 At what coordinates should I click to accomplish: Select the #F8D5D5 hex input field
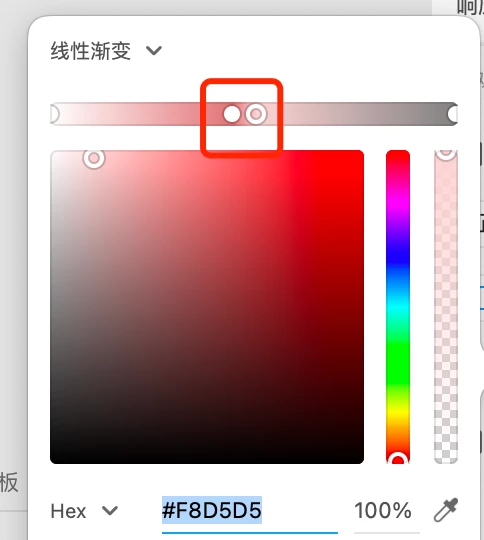click(x=249, y=510)
